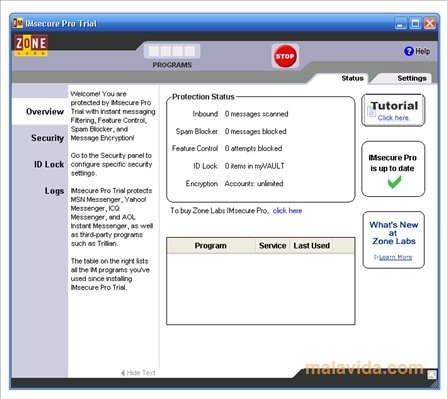Image resolution: width=447 pixels, height=399 pixels.
Task: Collapse the text with Hide Text
Action: (138, 373)
